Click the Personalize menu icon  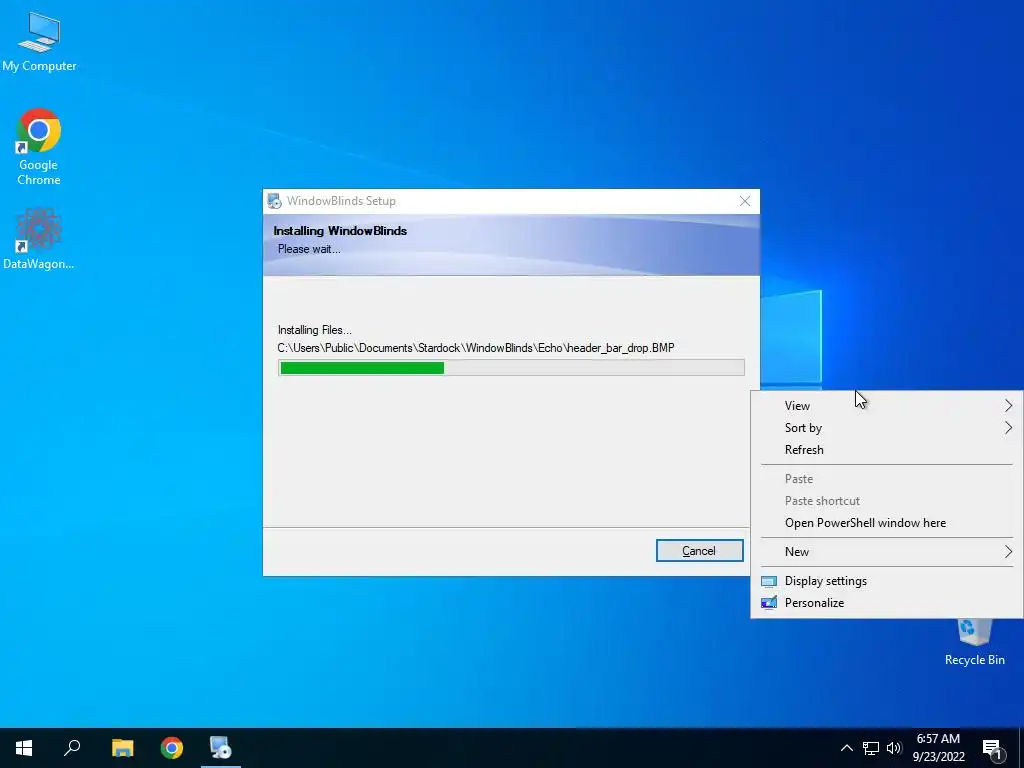pos(769,603)
